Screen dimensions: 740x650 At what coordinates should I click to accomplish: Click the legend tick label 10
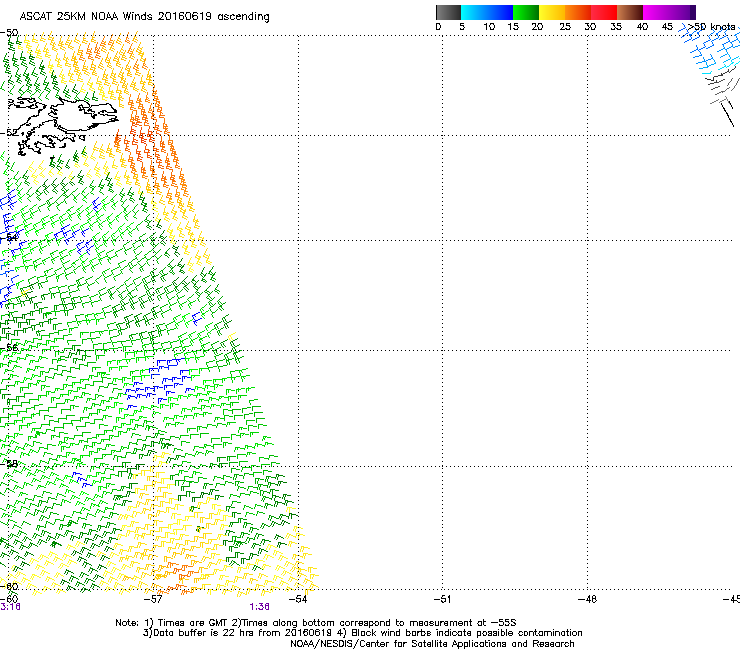tap(489, 27)
